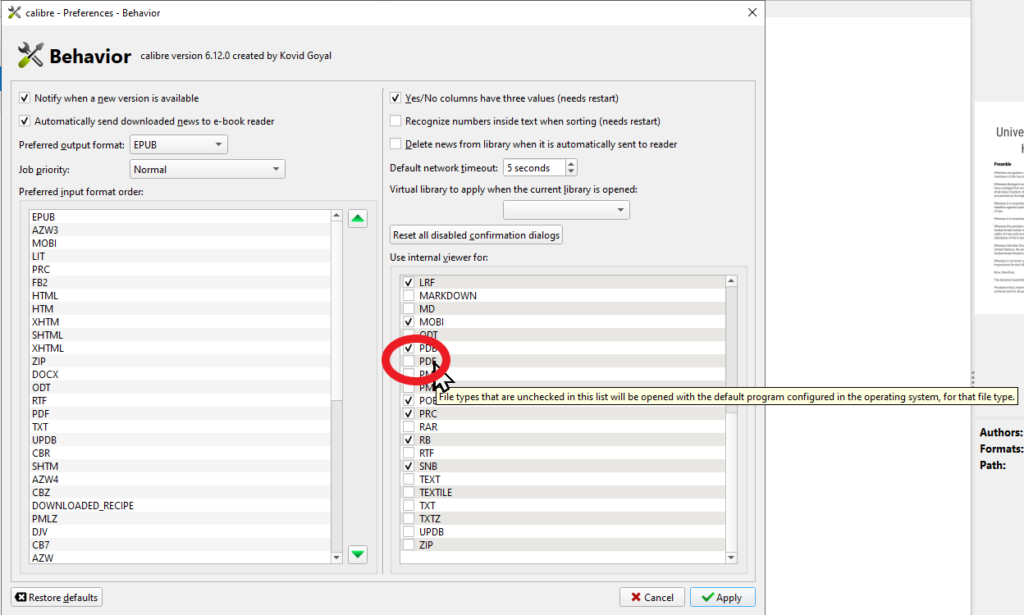Move selected format down with green arrow
Screen dimensions: 1024x615
coord(358,554)
